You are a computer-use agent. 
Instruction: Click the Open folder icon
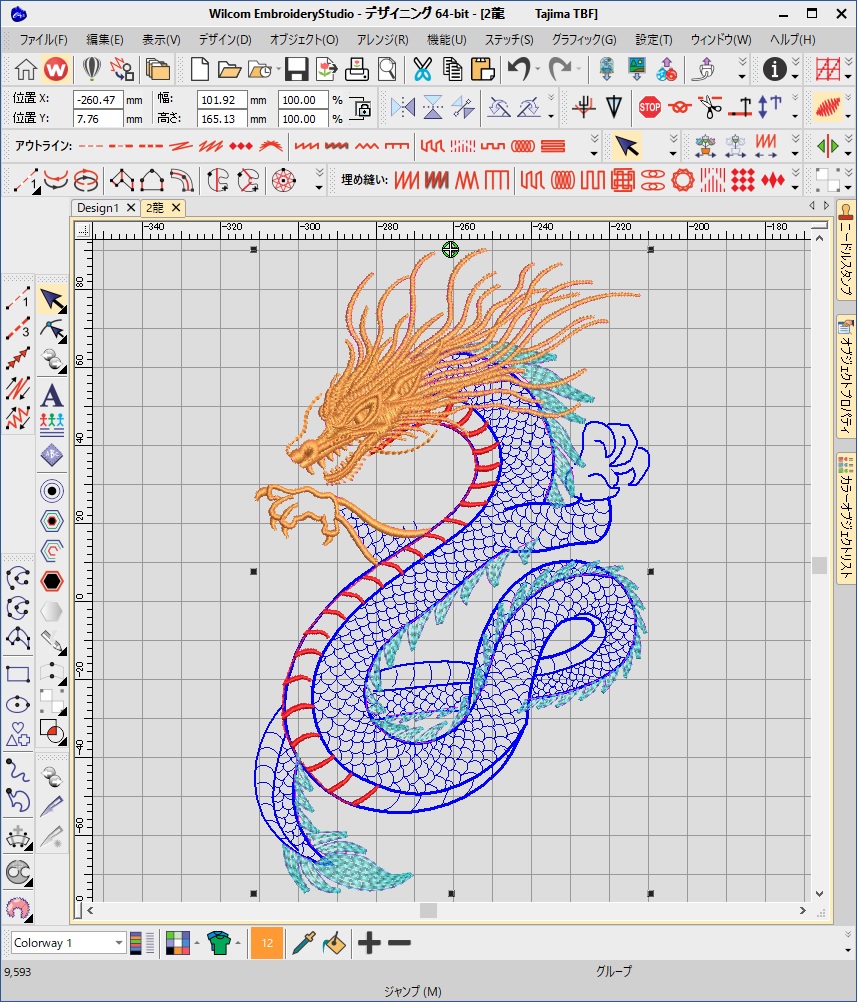(x=229, y=69)
